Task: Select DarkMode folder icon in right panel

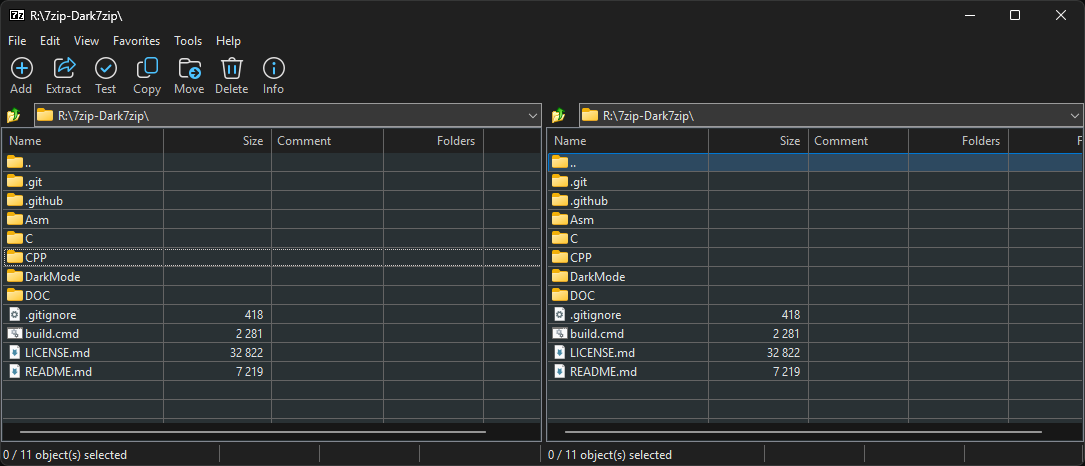Action: 560,276
